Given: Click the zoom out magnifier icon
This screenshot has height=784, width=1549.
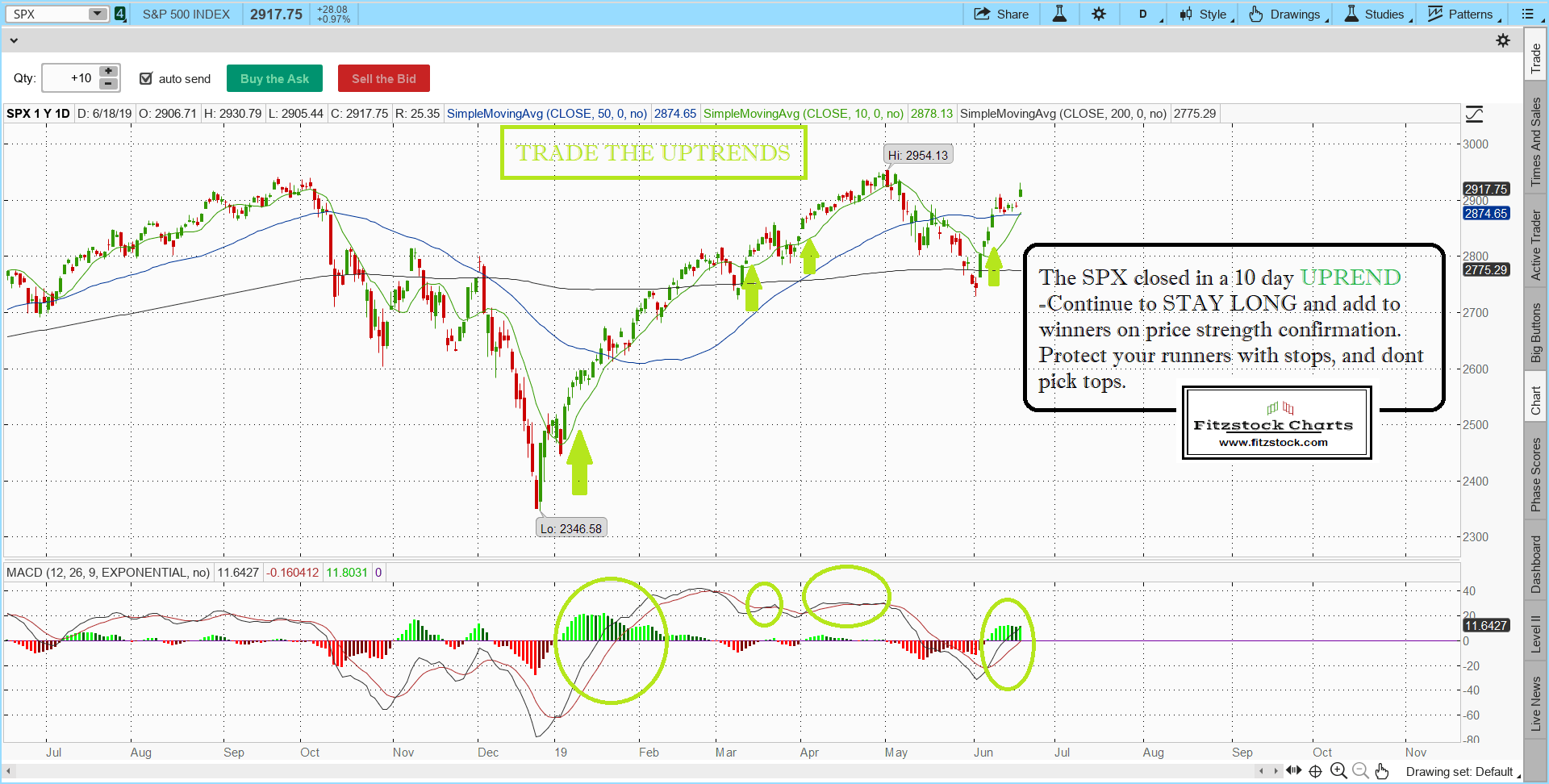Looking at the screenshot, I should 1360,771.
